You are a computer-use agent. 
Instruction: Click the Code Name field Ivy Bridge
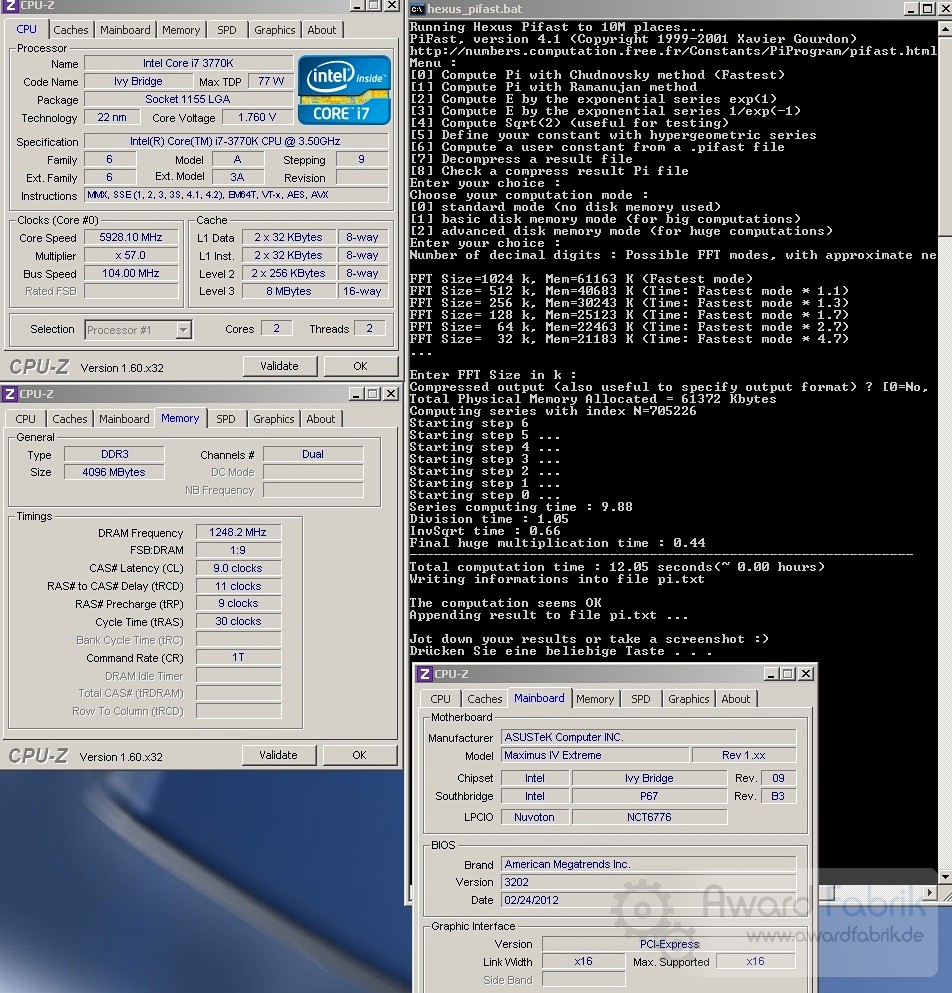click(x=138, y=81)
